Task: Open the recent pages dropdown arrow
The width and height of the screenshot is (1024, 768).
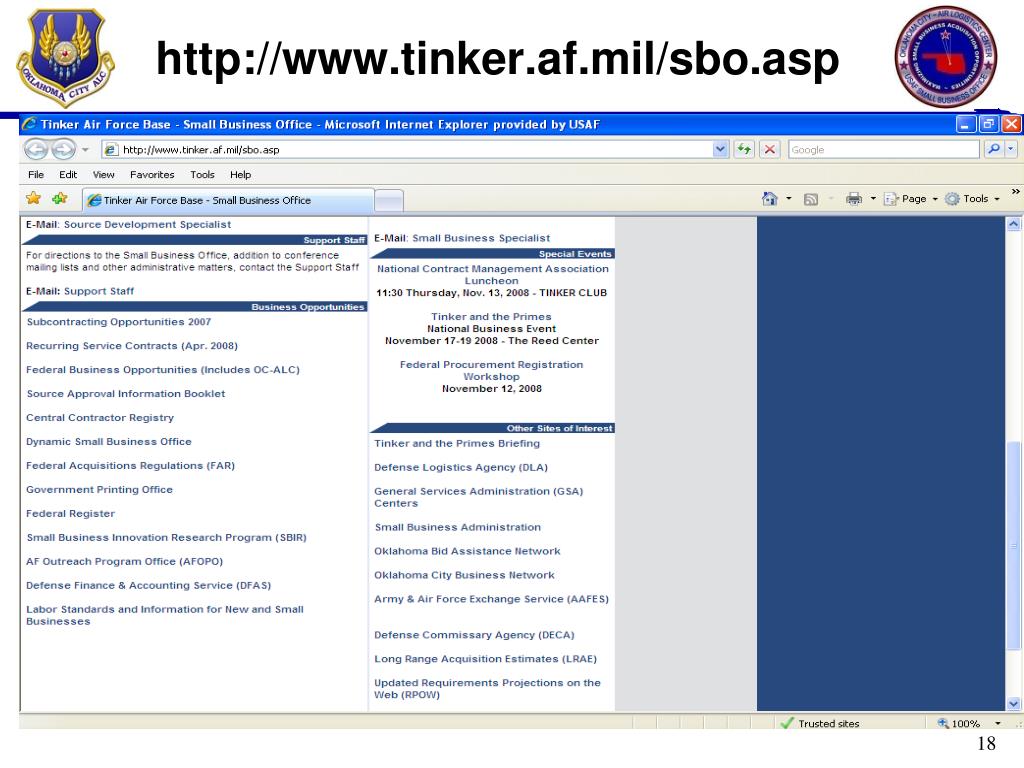Action: click(85, 150)
